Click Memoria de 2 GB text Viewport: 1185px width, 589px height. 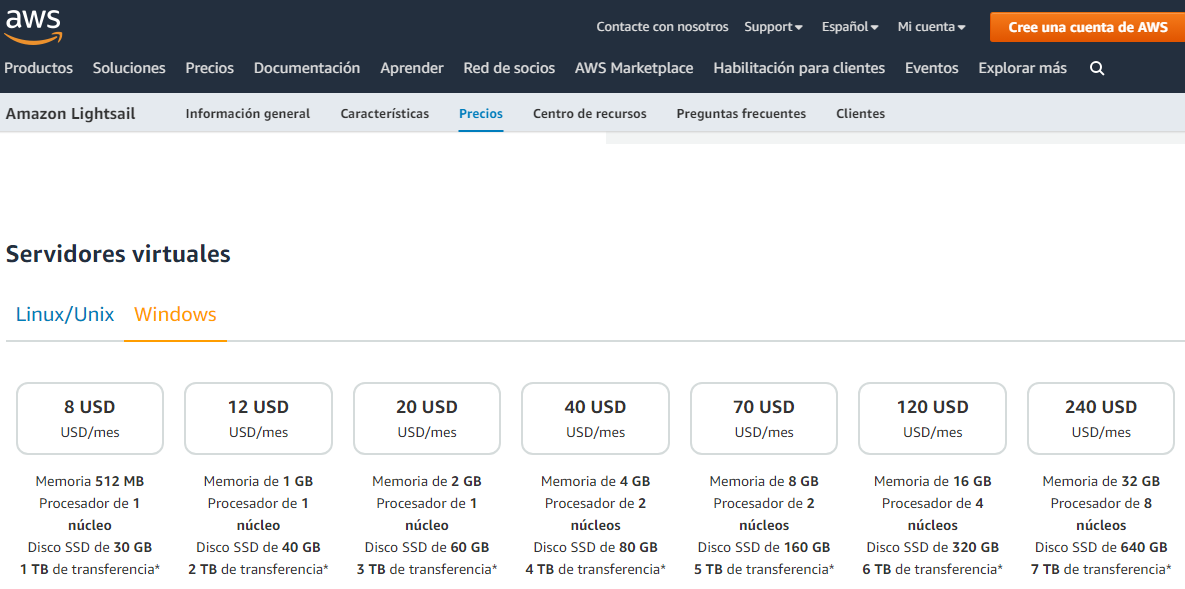(427, 482)
